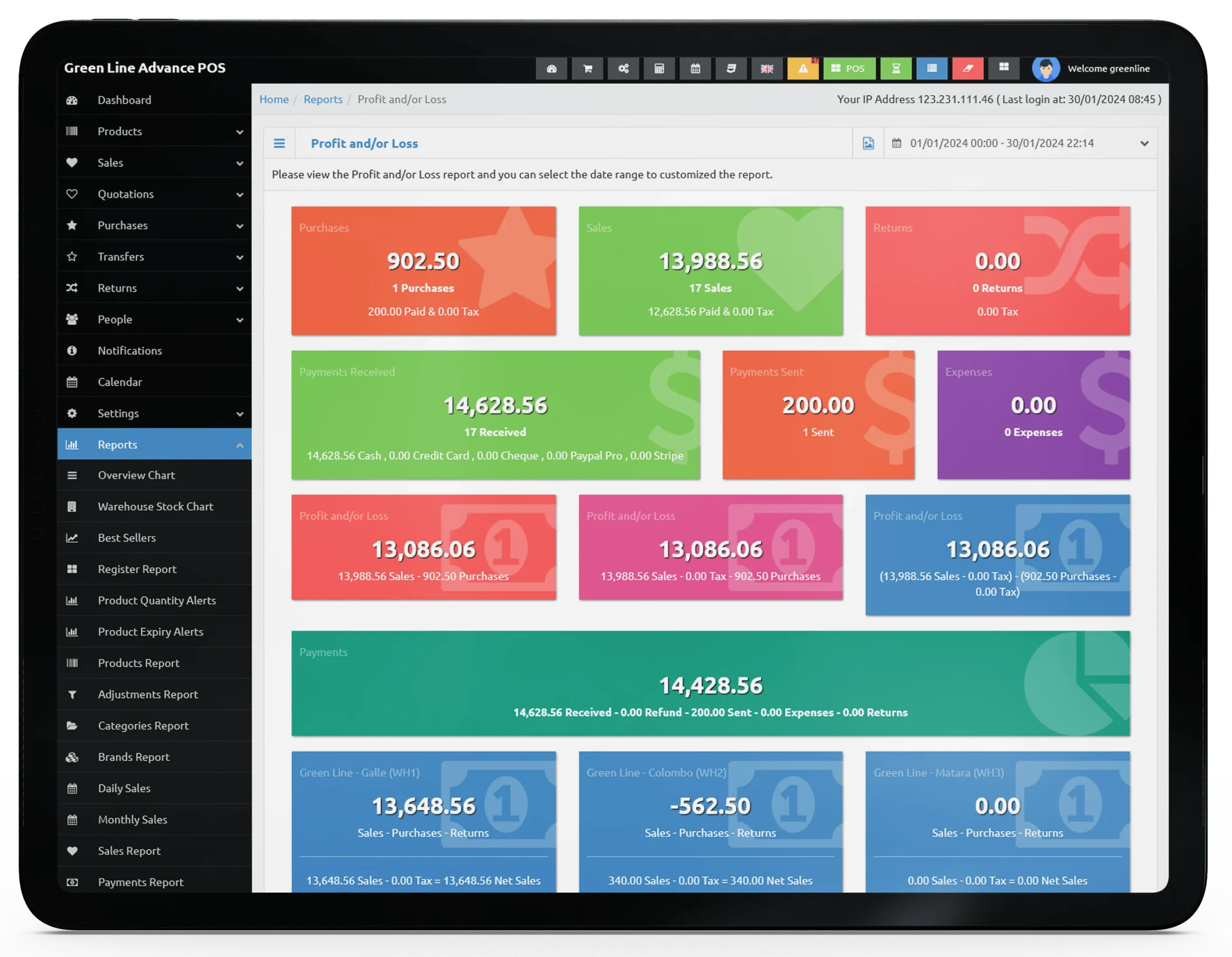Click the Reports breadcrumb link

[x=322, y=99]
